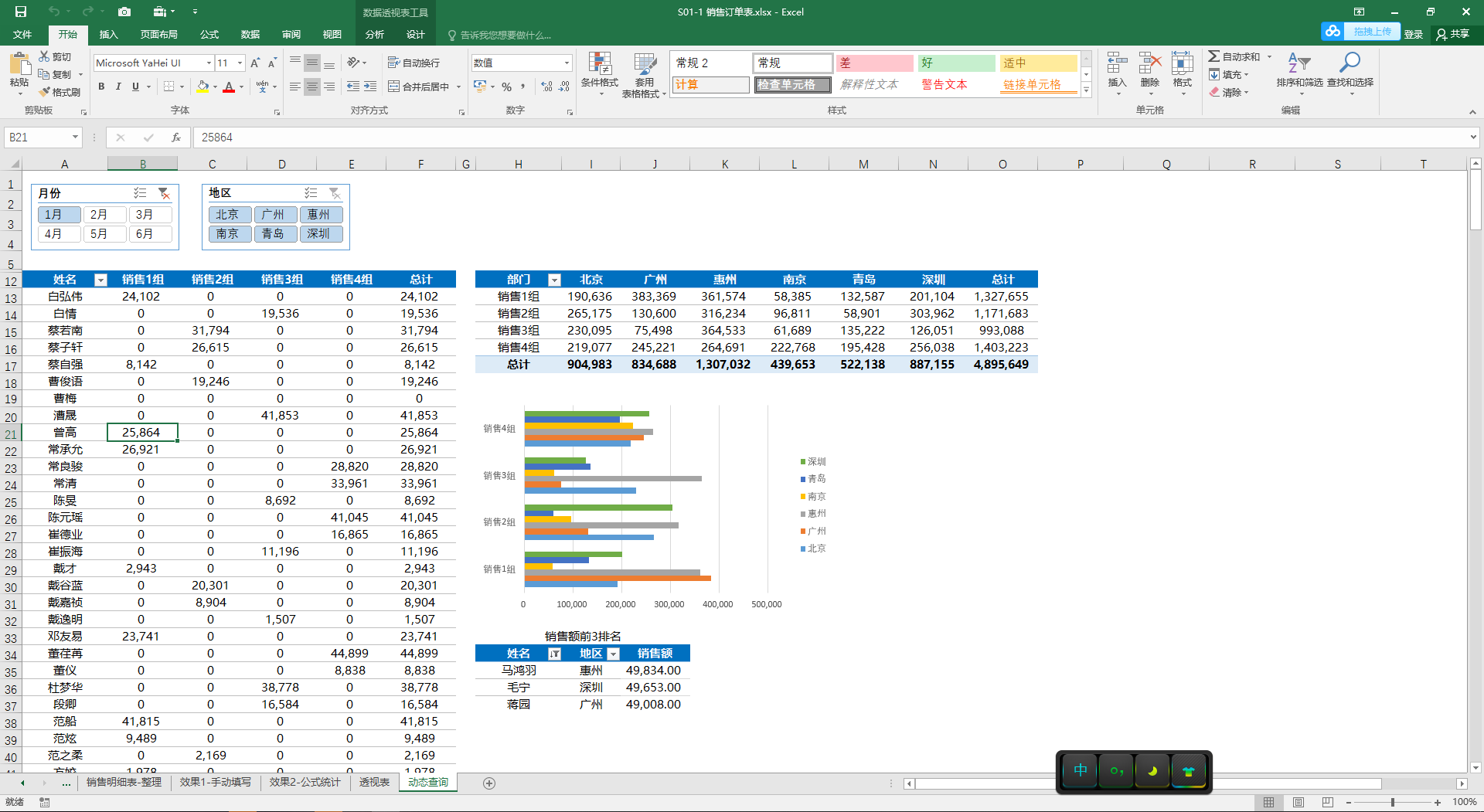Toggle the 3月 slicer item
This screenshot has height=812, width=1484.
coord(151,215)
